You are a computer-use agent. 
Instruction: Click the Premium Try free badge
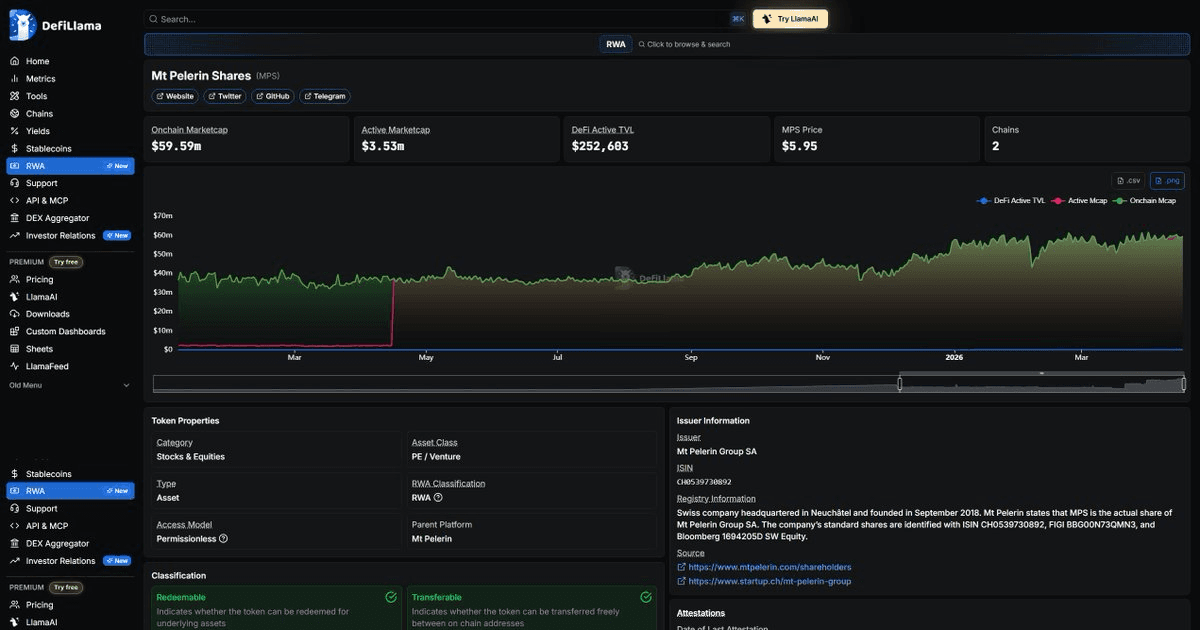[x=65, y=262]
